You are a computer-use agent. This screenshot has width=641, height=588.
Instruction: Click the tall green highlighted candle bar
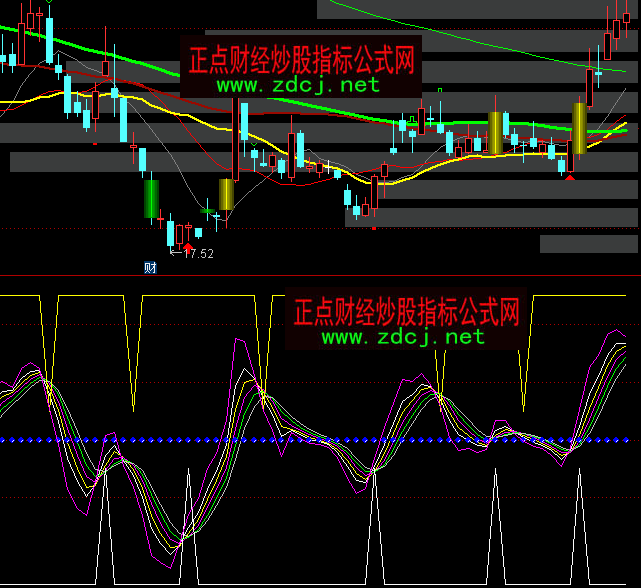coord(151,197)
